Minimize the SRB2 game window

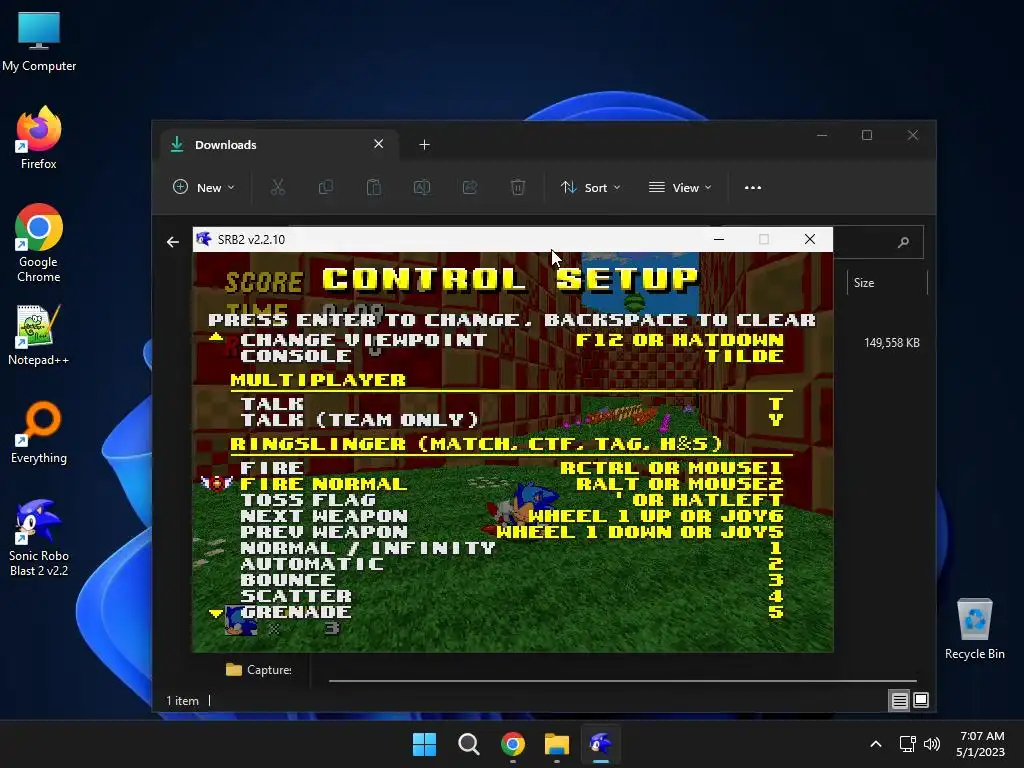[719, 239]
